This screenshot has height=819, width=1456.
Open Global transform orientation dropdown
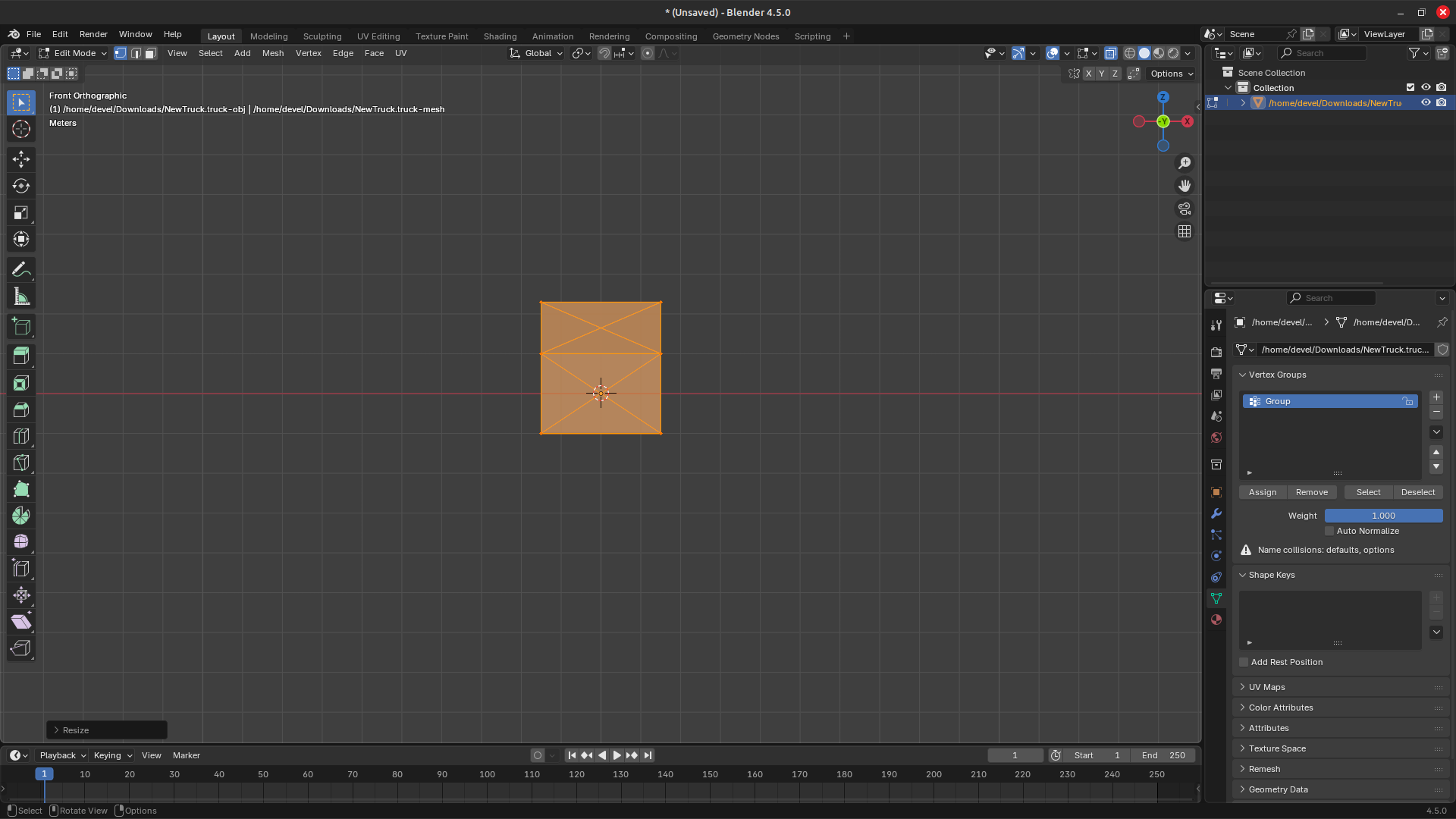coord(537,53)
